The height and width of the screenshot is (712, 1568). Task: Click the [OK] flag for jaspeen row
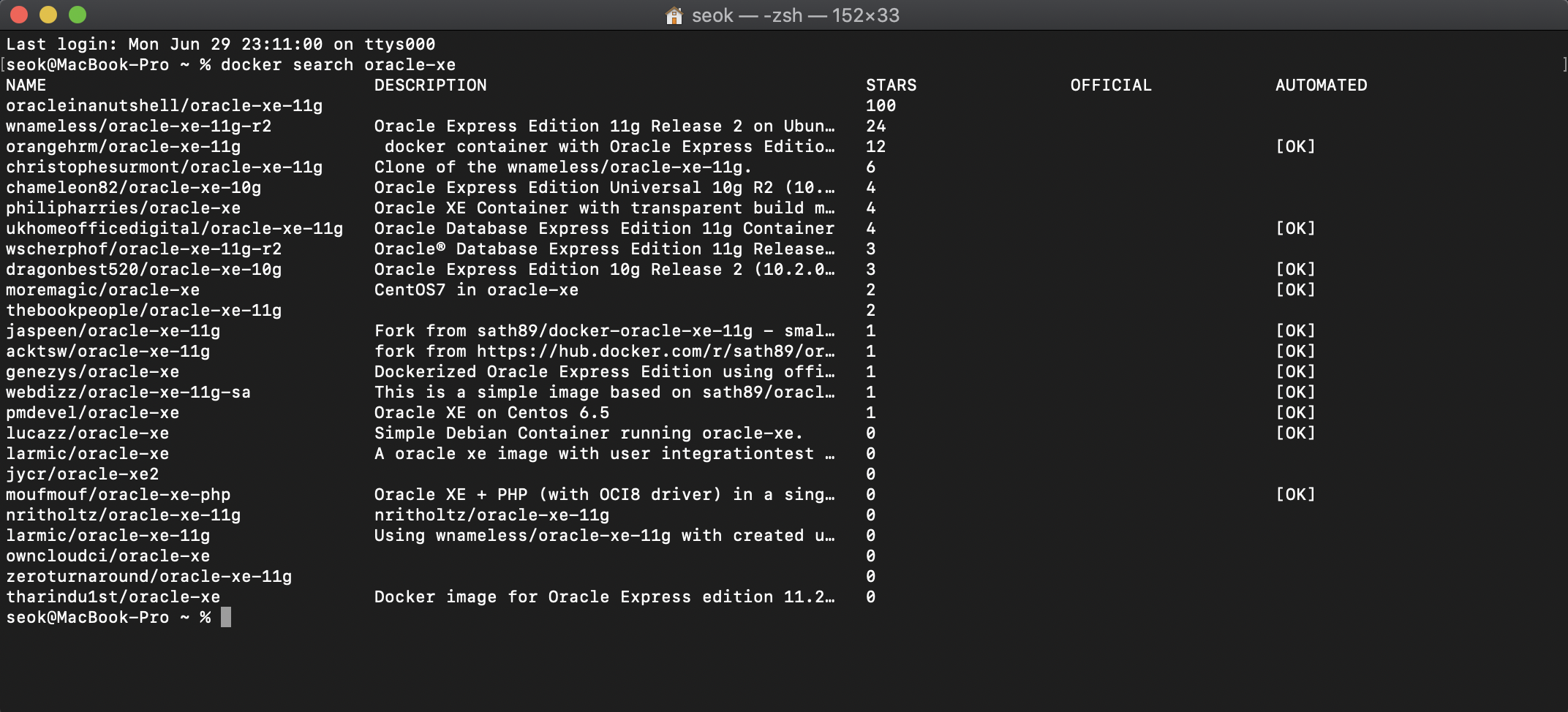pyautogui.click(x=1296, y=331)
